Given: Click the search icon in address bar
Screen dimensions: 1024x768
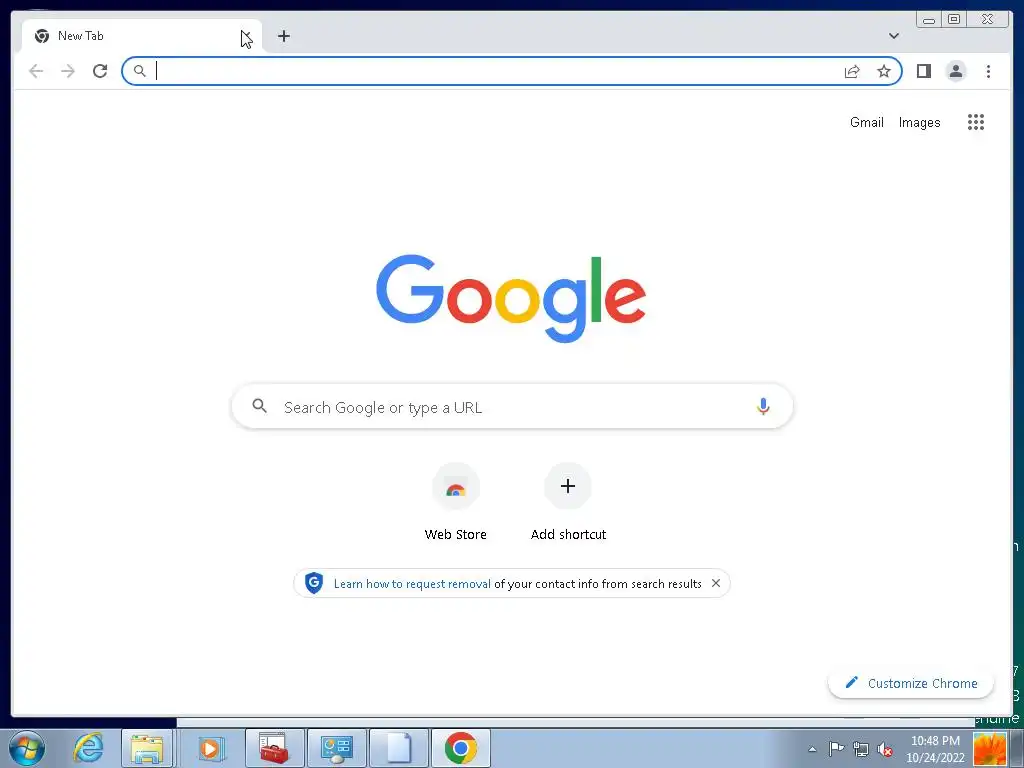Looking at the screenshot, I should (140, 71).
